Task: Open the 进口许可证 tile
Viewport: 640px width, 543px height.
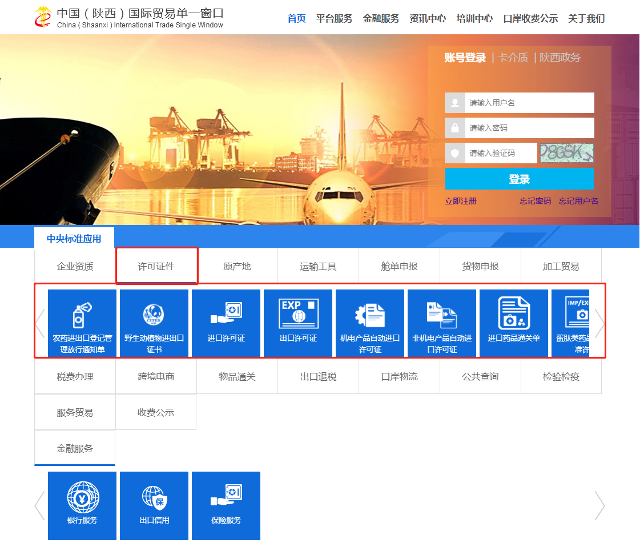Action: 226,323
